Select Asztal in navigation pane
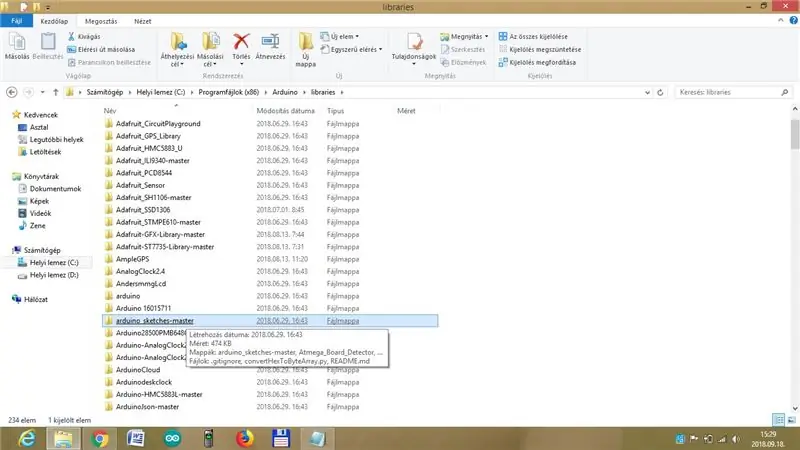Screen dimensions: 800x450 click(x=39, y=127)
